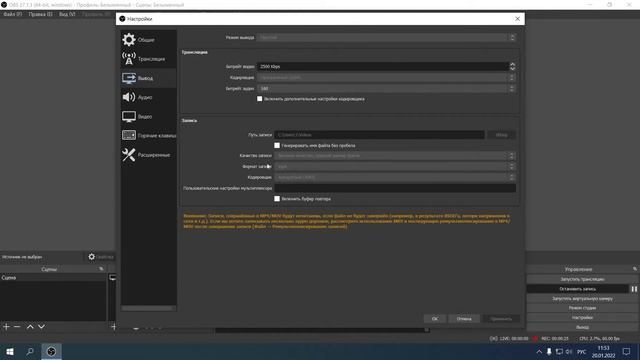Add a new scene with the plus icon
Screen dimensions: 640x360
[6, 327]
